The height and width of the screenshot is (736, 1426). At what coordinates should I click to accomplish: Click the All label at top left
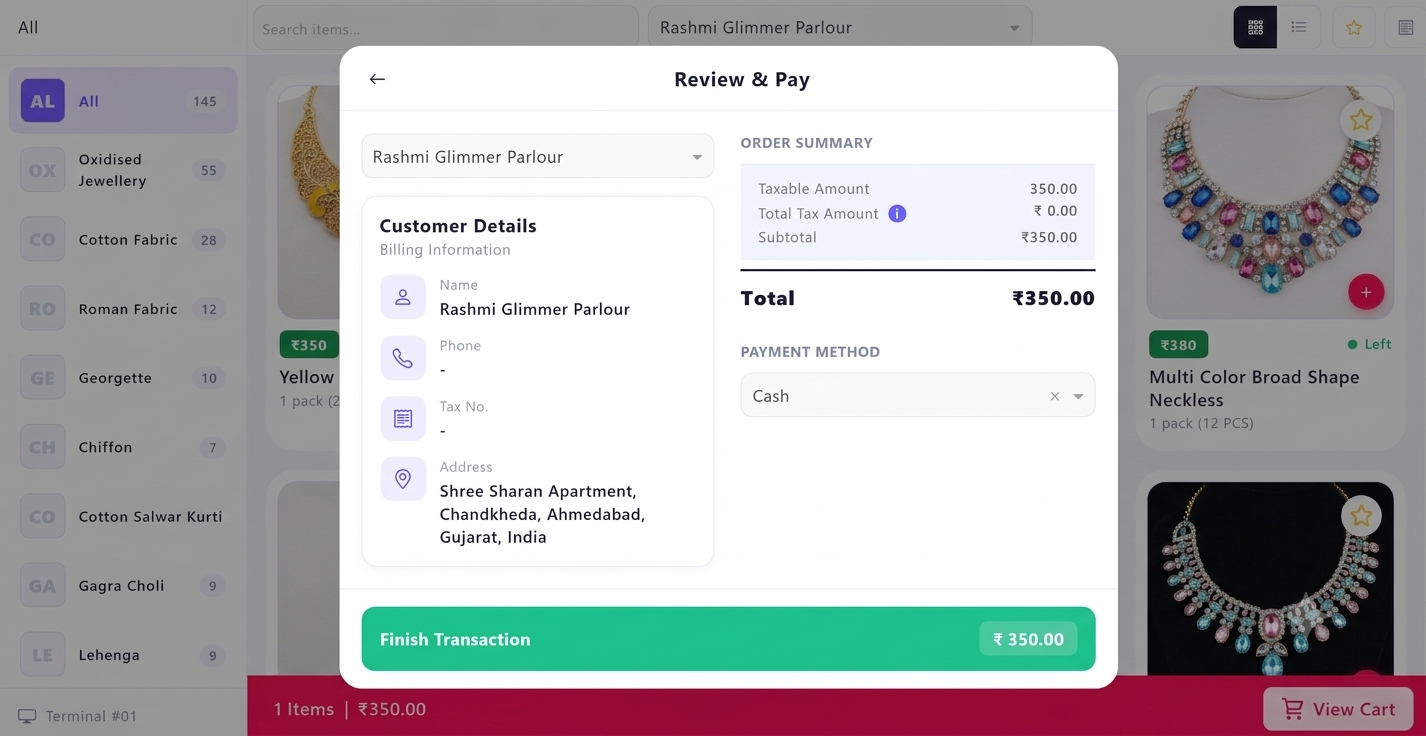[x=28, y=27]
